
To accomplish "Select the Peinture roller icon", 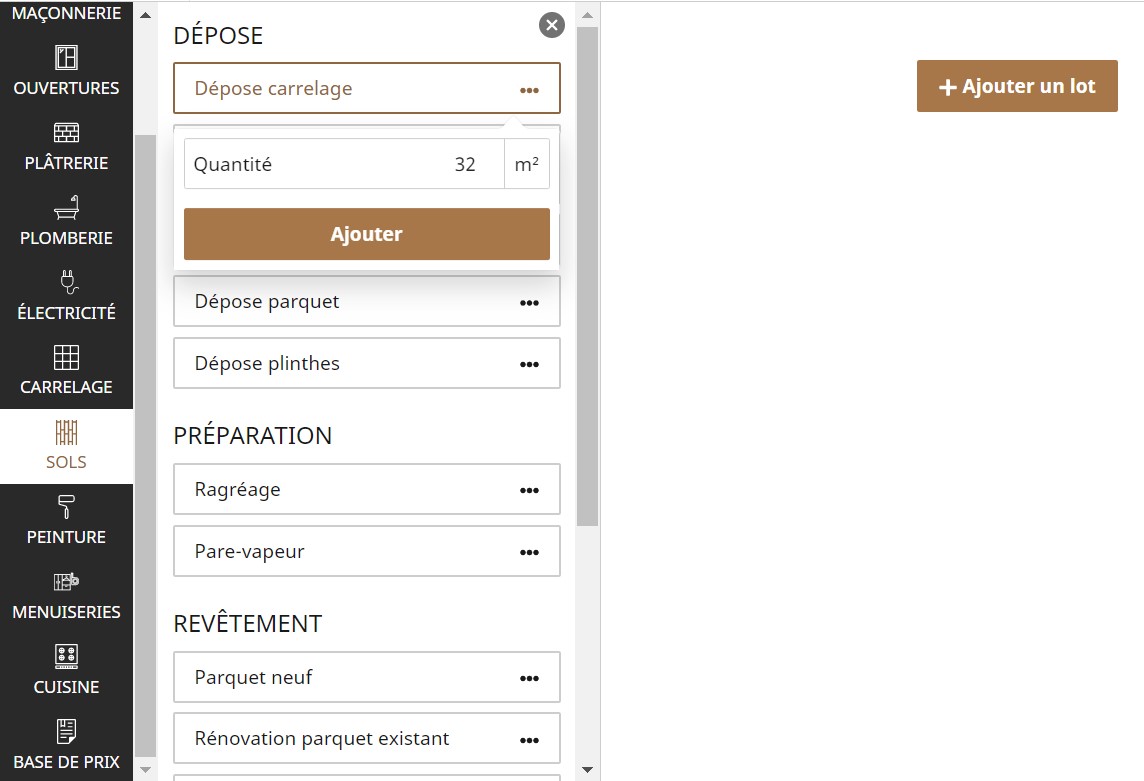I will tap(66, 507).
